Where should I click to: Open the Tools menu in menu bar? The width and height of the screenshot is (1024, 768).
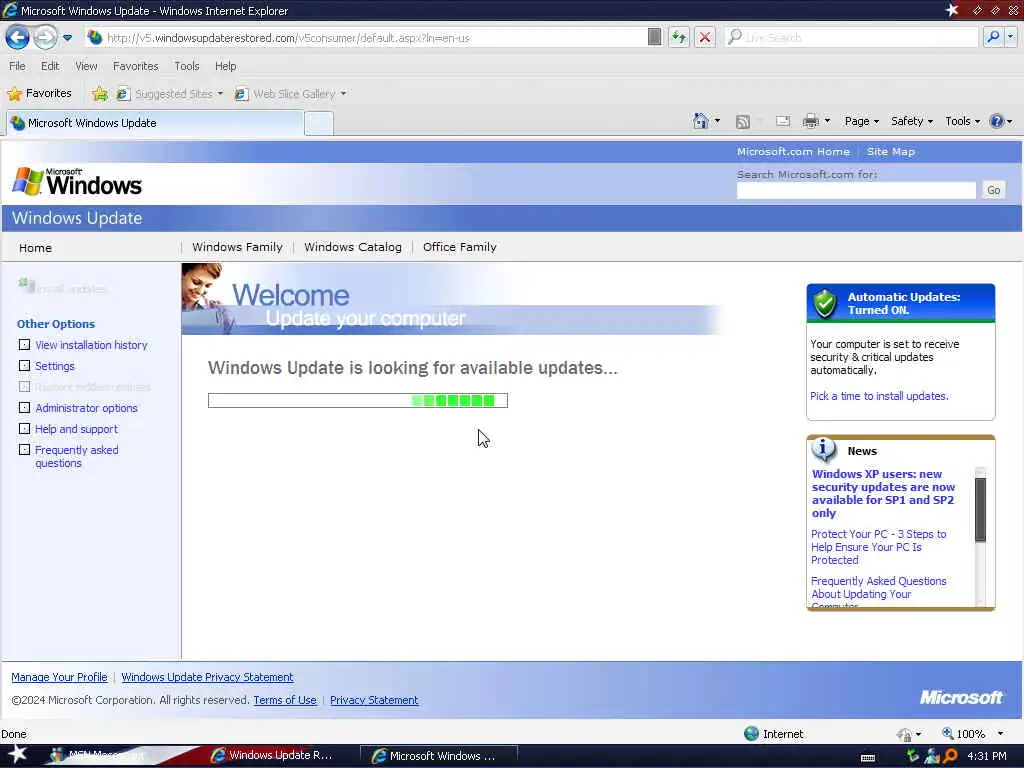(186, 66)
